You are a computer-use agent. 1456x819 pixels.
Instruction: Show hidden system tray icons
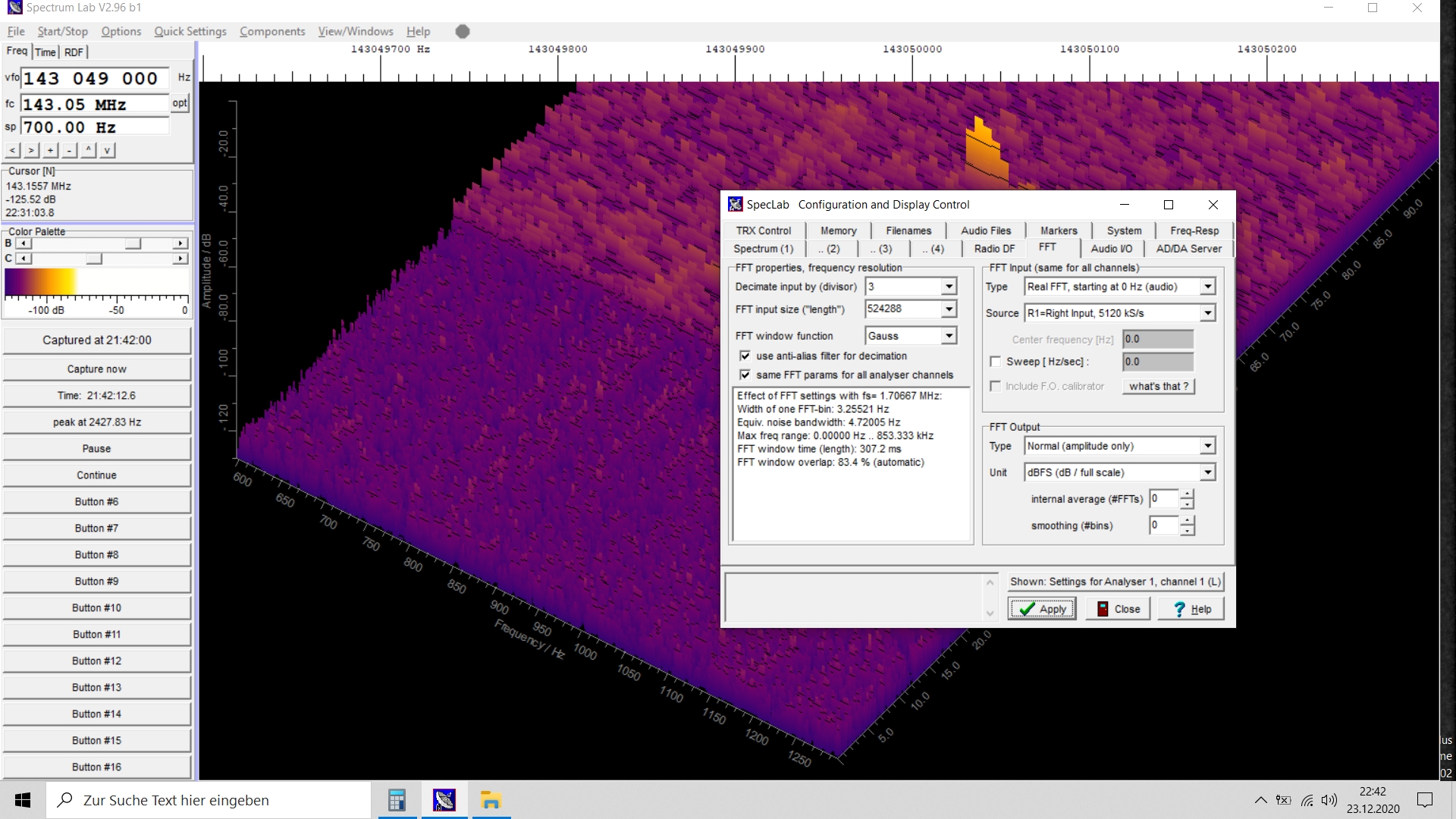click(x=1260, y=800)
